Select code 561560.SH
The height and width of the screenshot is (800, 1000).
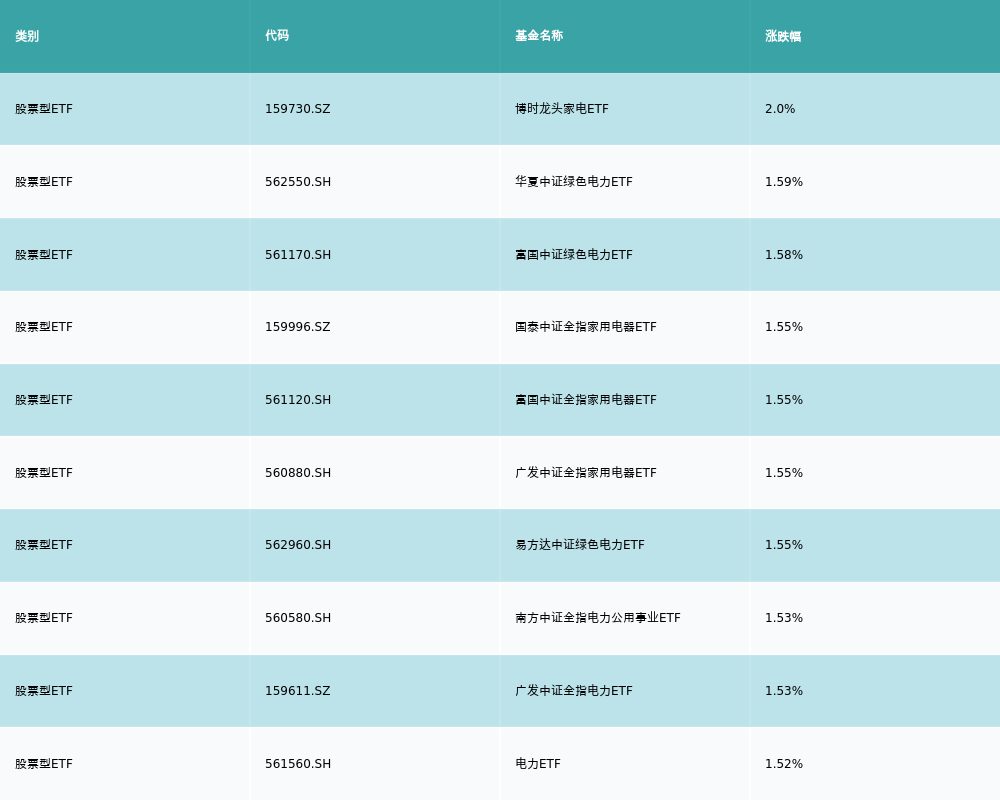[x=298, y=764]
